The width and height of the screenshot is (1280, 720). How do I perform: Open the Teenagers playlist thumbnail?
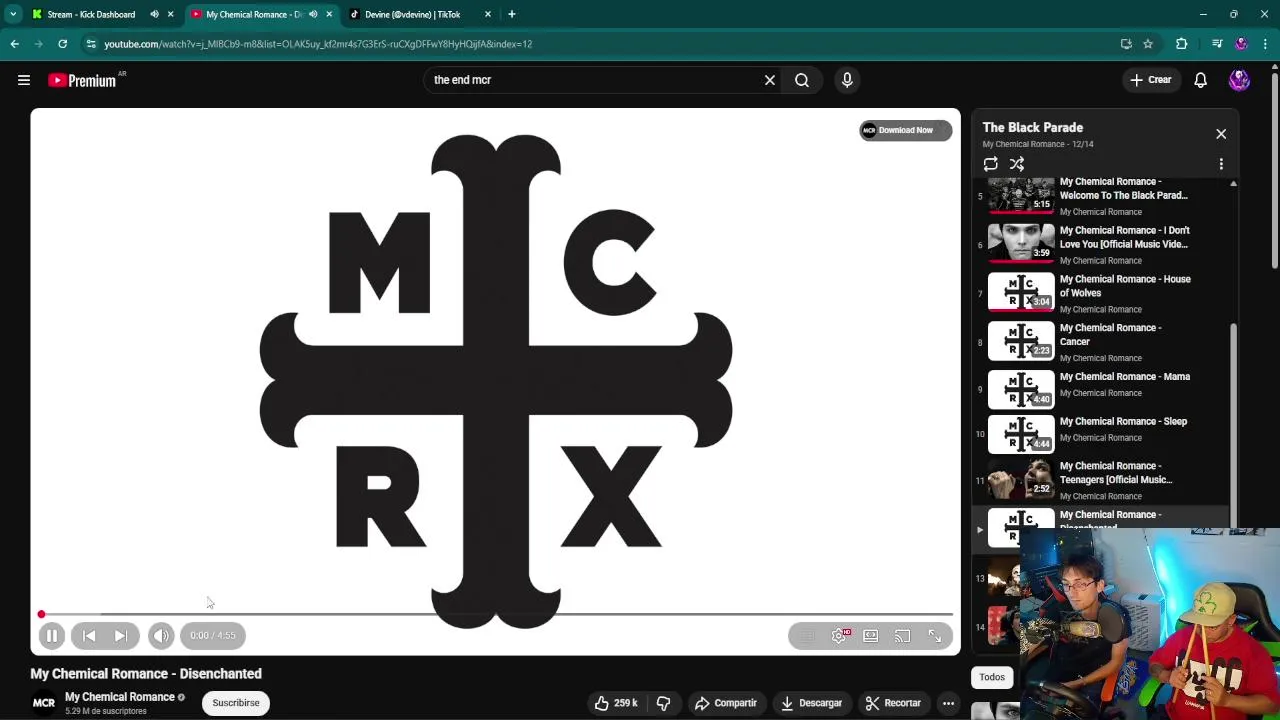tap(1021, 481)
